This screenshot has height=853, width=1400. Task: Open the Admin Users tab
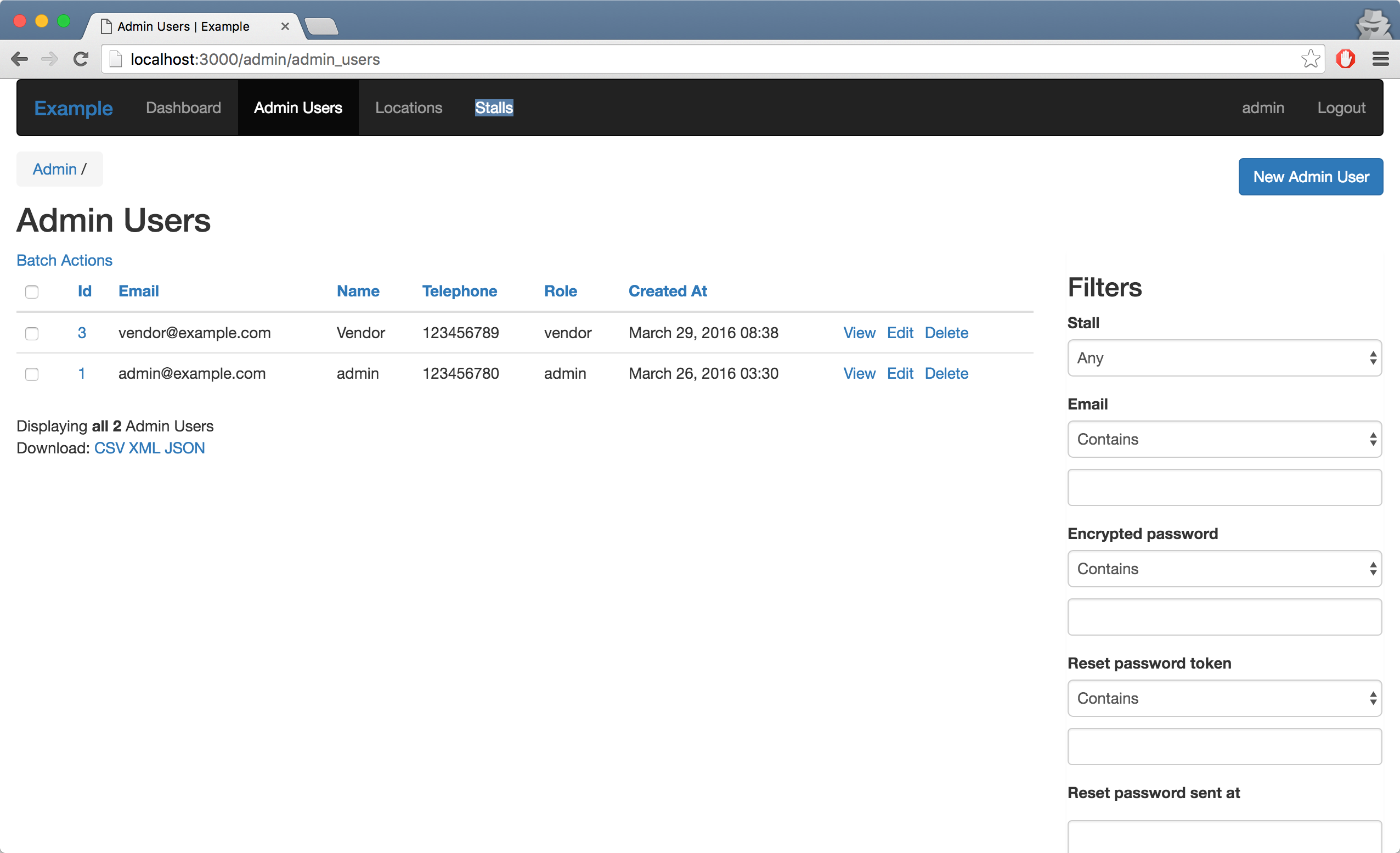pyautogui.click(x=298, y=107)
